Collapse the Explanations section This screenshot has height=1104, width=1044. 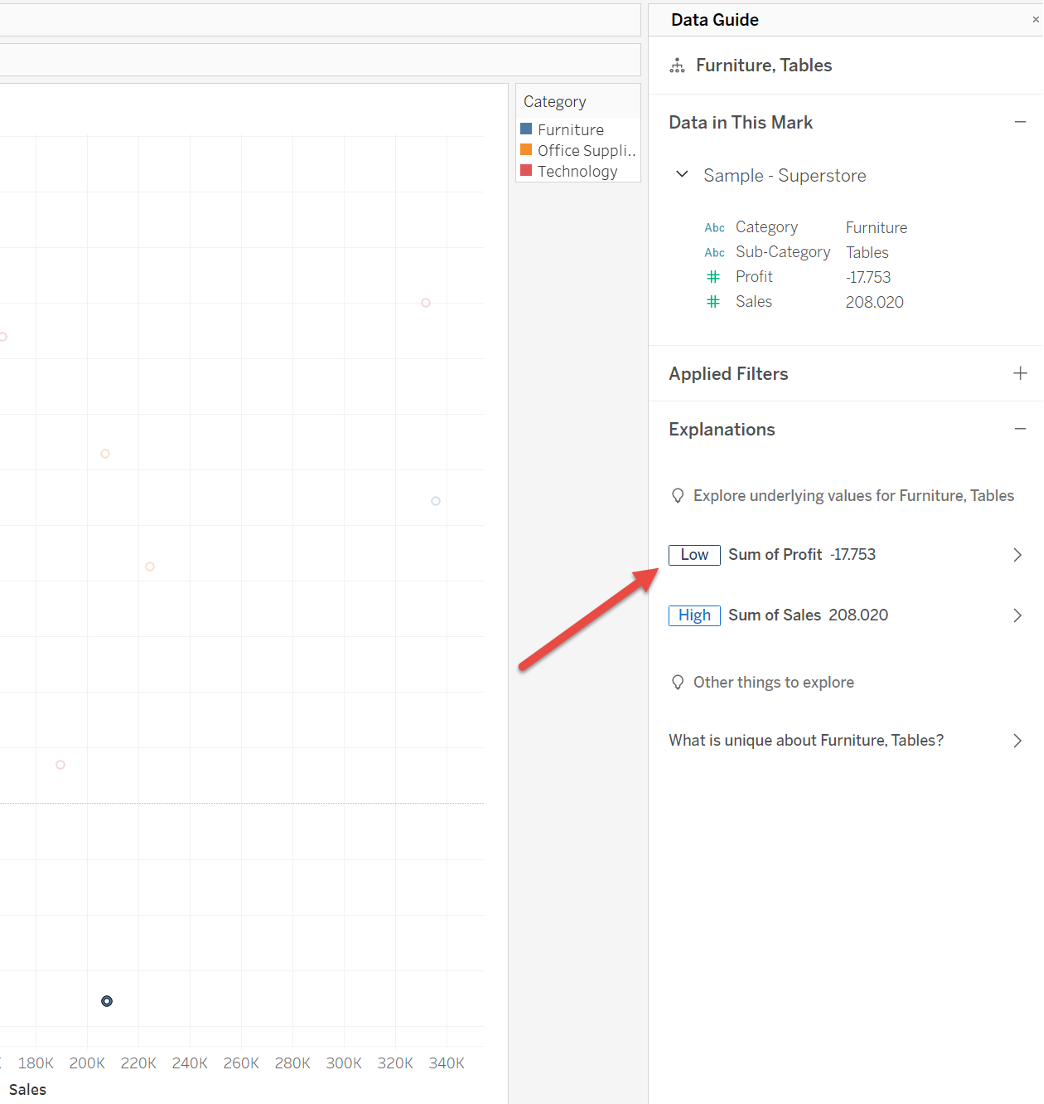(1019, 429)
